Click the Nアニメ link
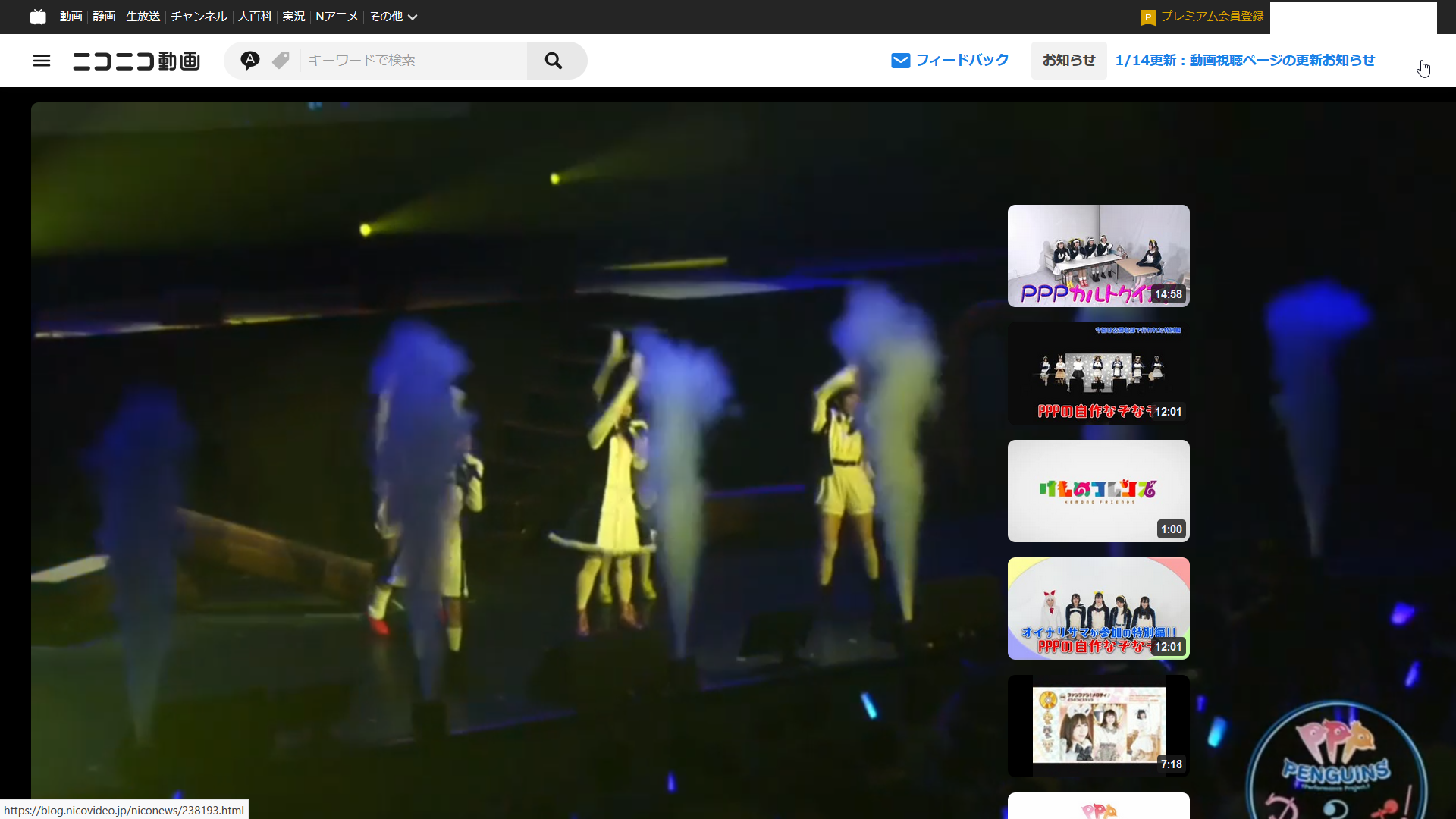Screen dimensions: 1456x819 (336, 17)
